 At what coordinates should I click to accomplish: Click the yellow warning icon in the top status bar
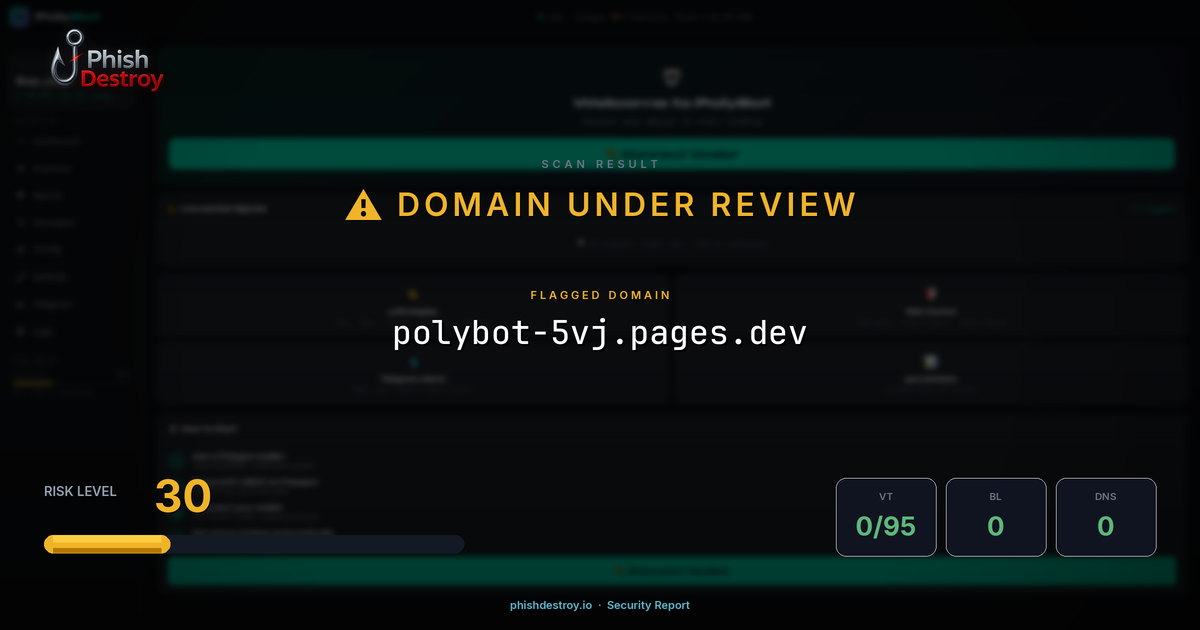[x=617, y=15]
